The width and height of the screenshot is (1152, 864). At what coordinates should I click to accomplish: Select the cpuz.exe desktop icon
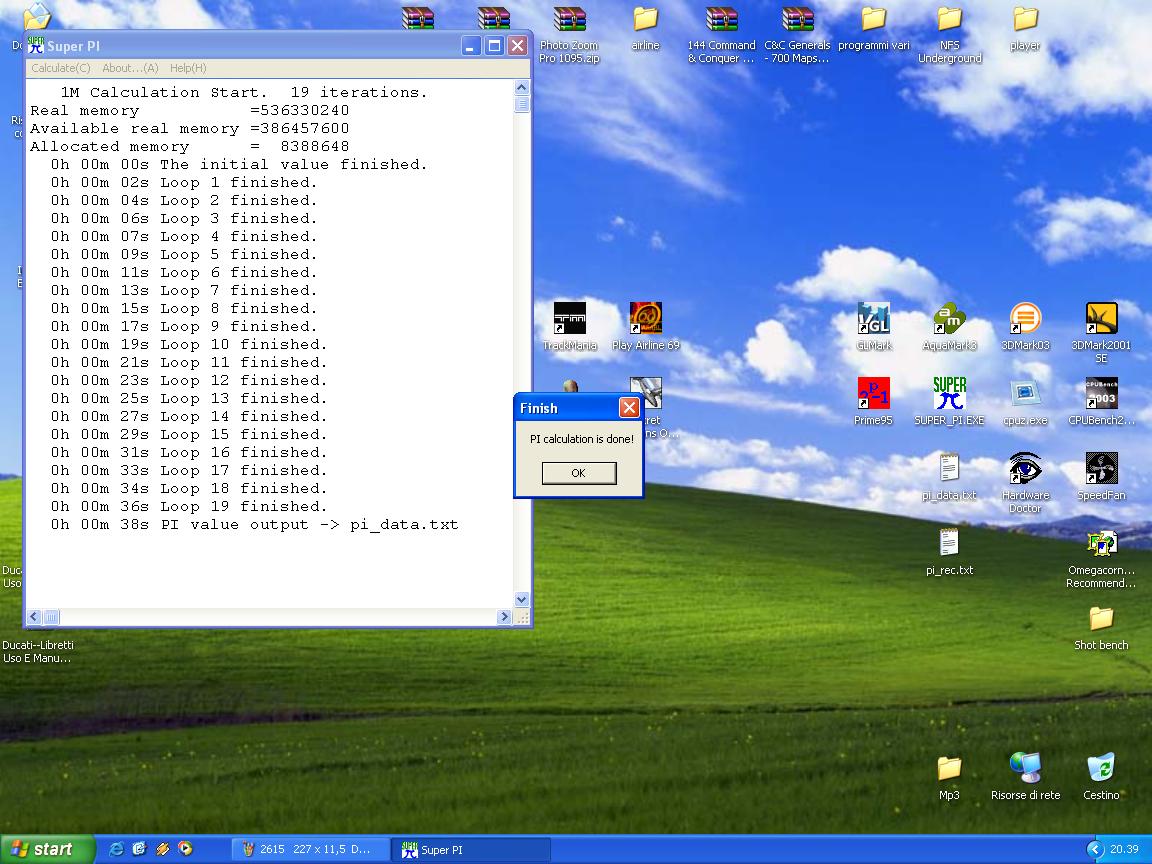point(1026,401)
